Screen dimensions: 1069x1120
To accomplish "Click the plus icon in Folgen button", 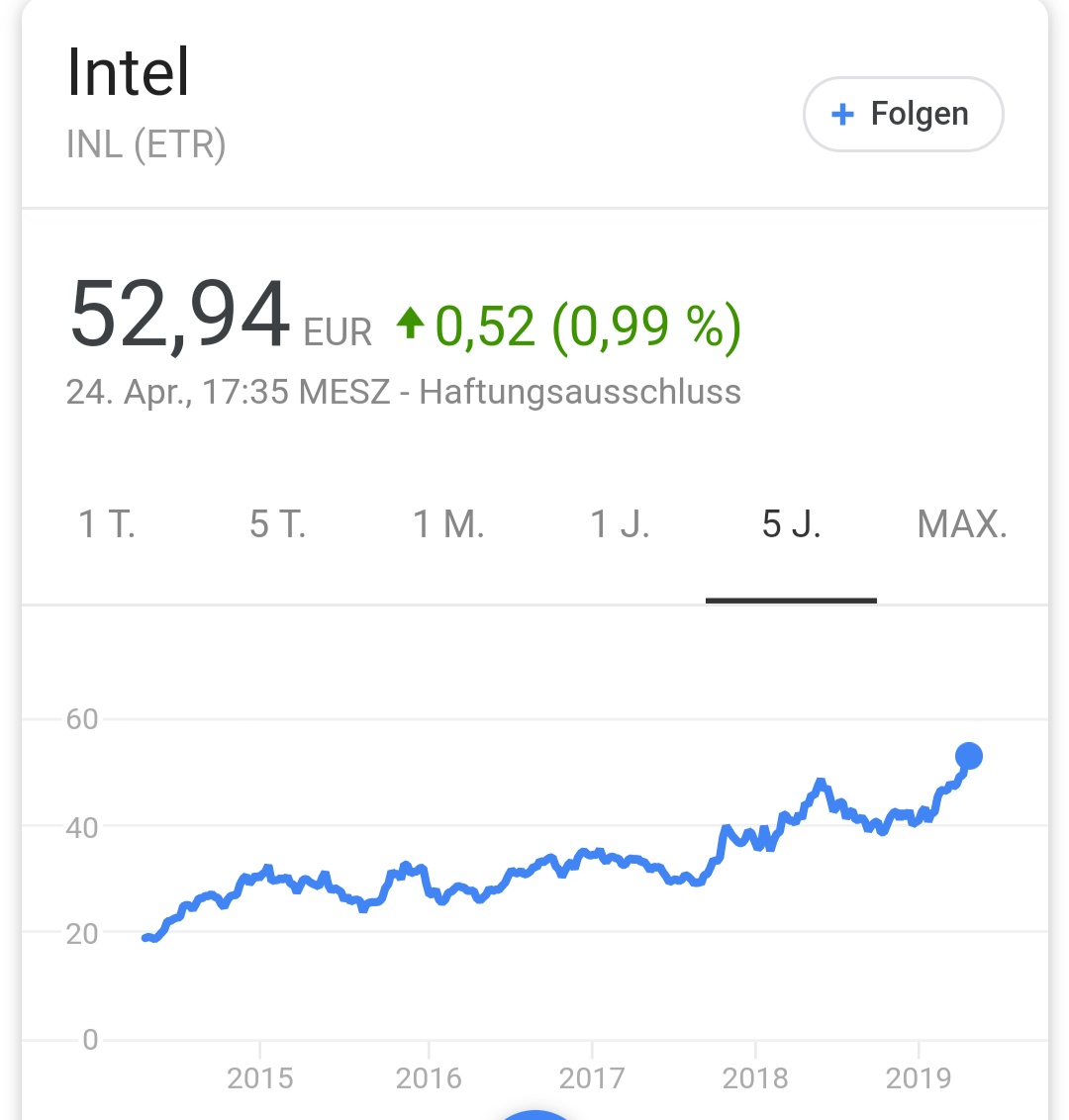I will (842, 115).
